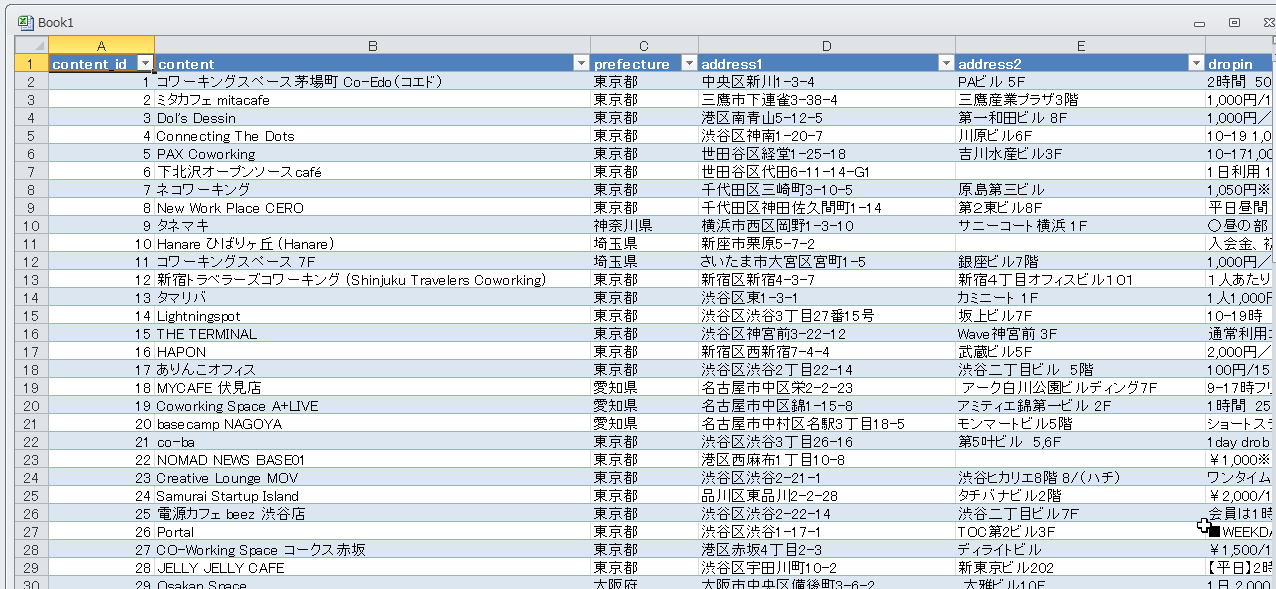The image size is (1276, 589).
Task: Click the Select All corner button
Action: pos(31,45)
